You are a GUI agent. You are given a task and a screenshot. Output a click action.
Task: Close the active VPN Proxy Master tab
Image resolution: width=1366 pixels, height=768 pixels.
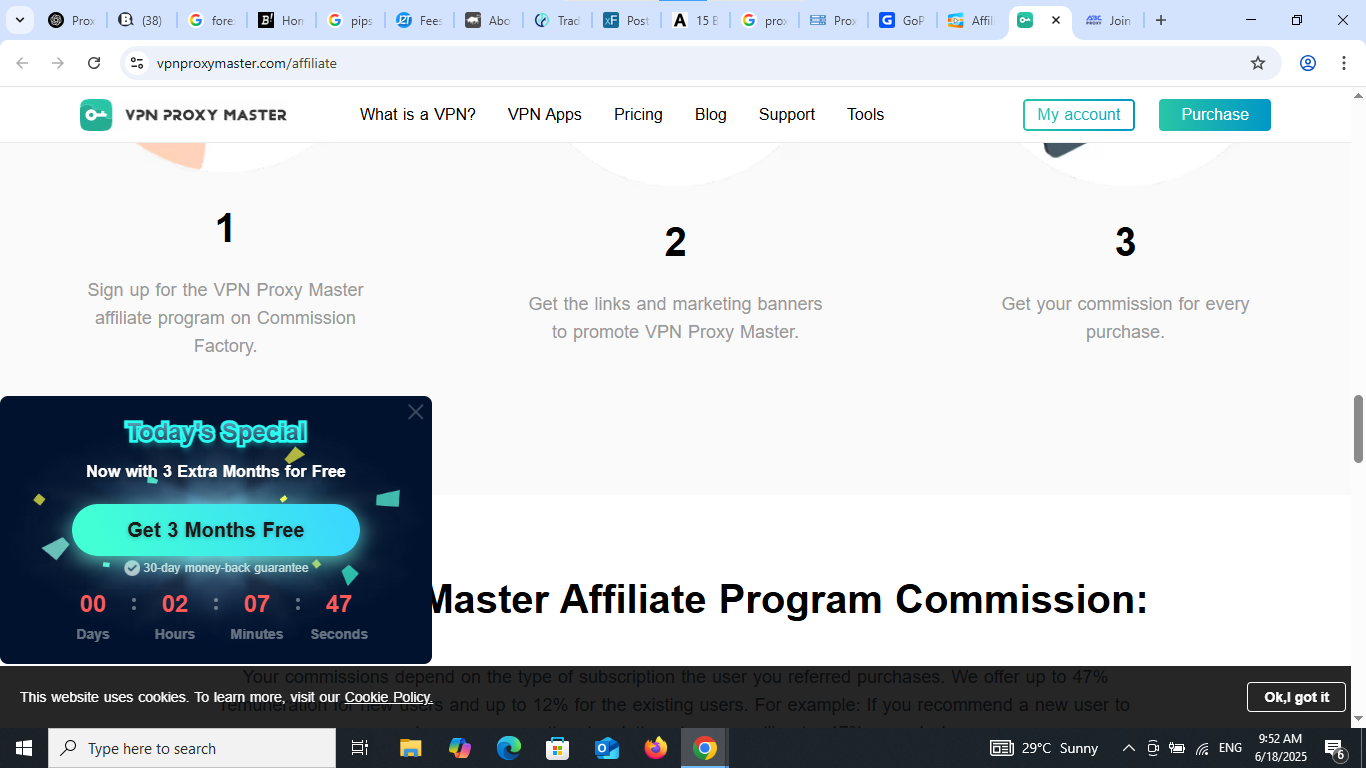click(x=1056, y=20)
